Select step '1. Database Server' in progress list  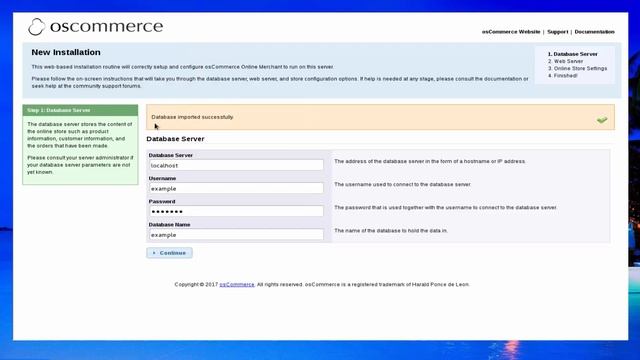click(573, 54)
